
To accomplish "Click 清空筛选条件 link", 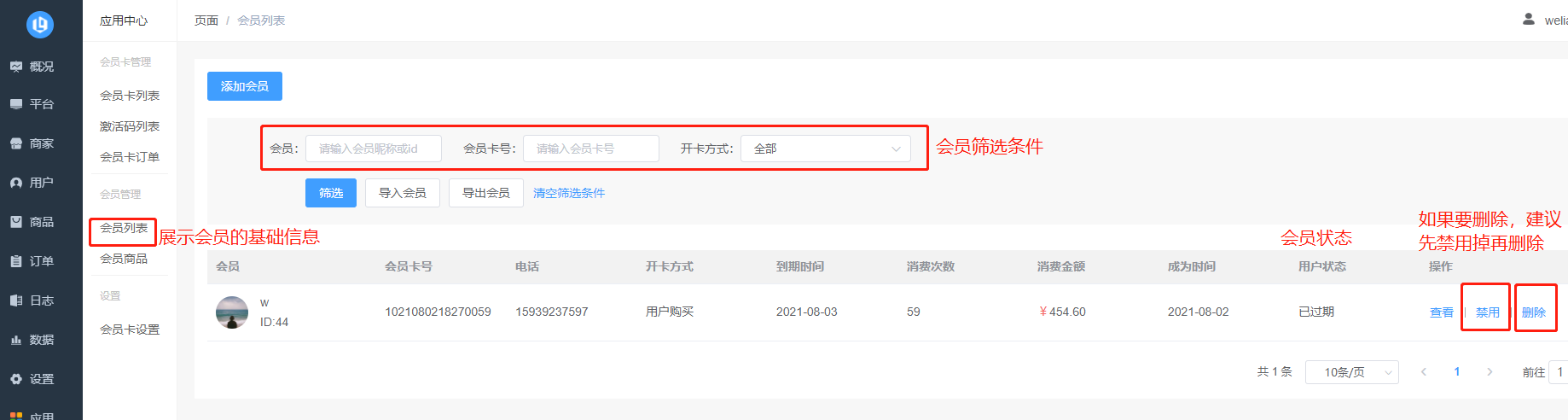I will click(x=569, y=193).
